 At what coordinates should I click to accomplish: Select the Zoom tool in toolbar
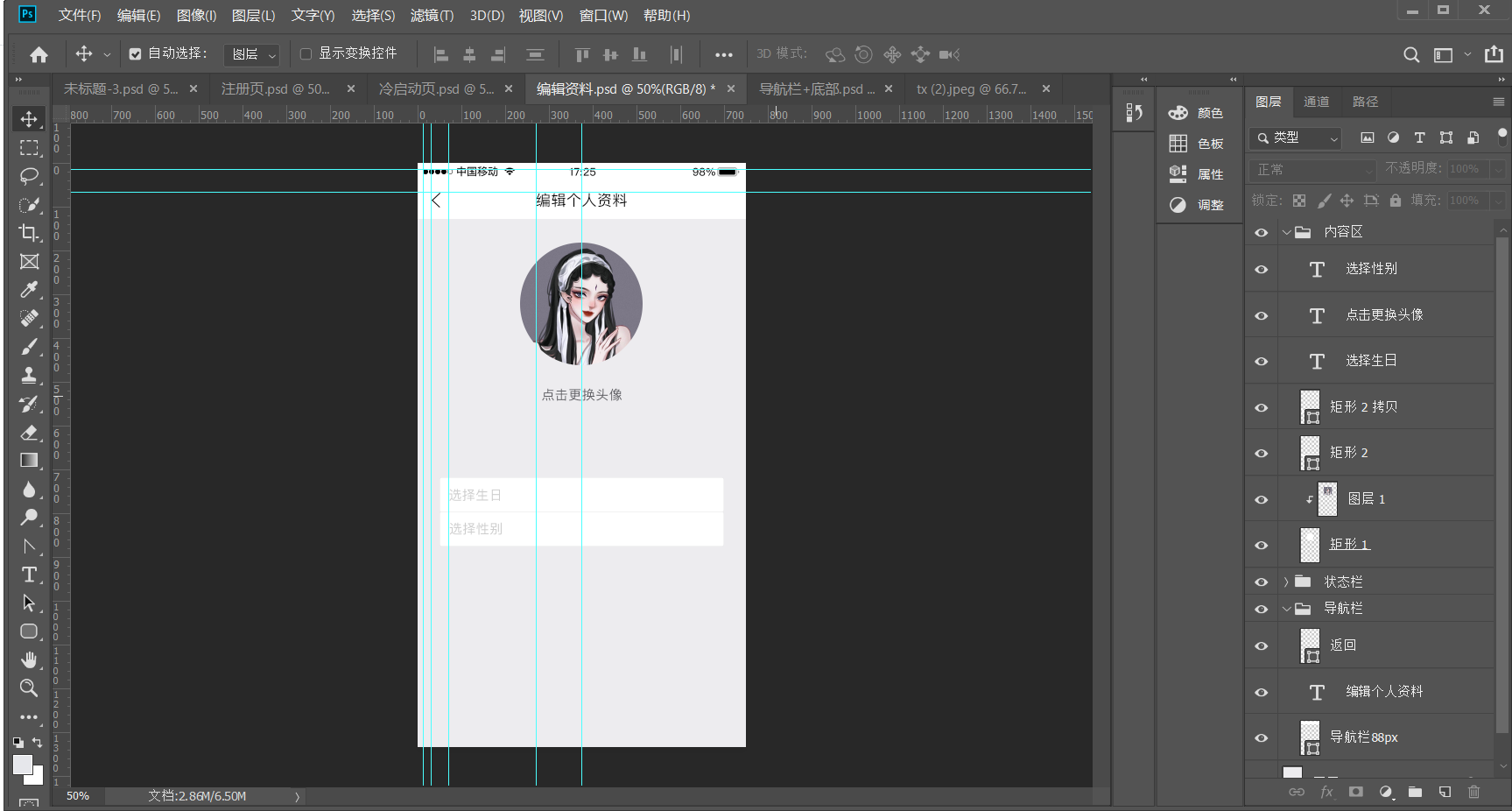pyautogui.click(x=29, y=688)
